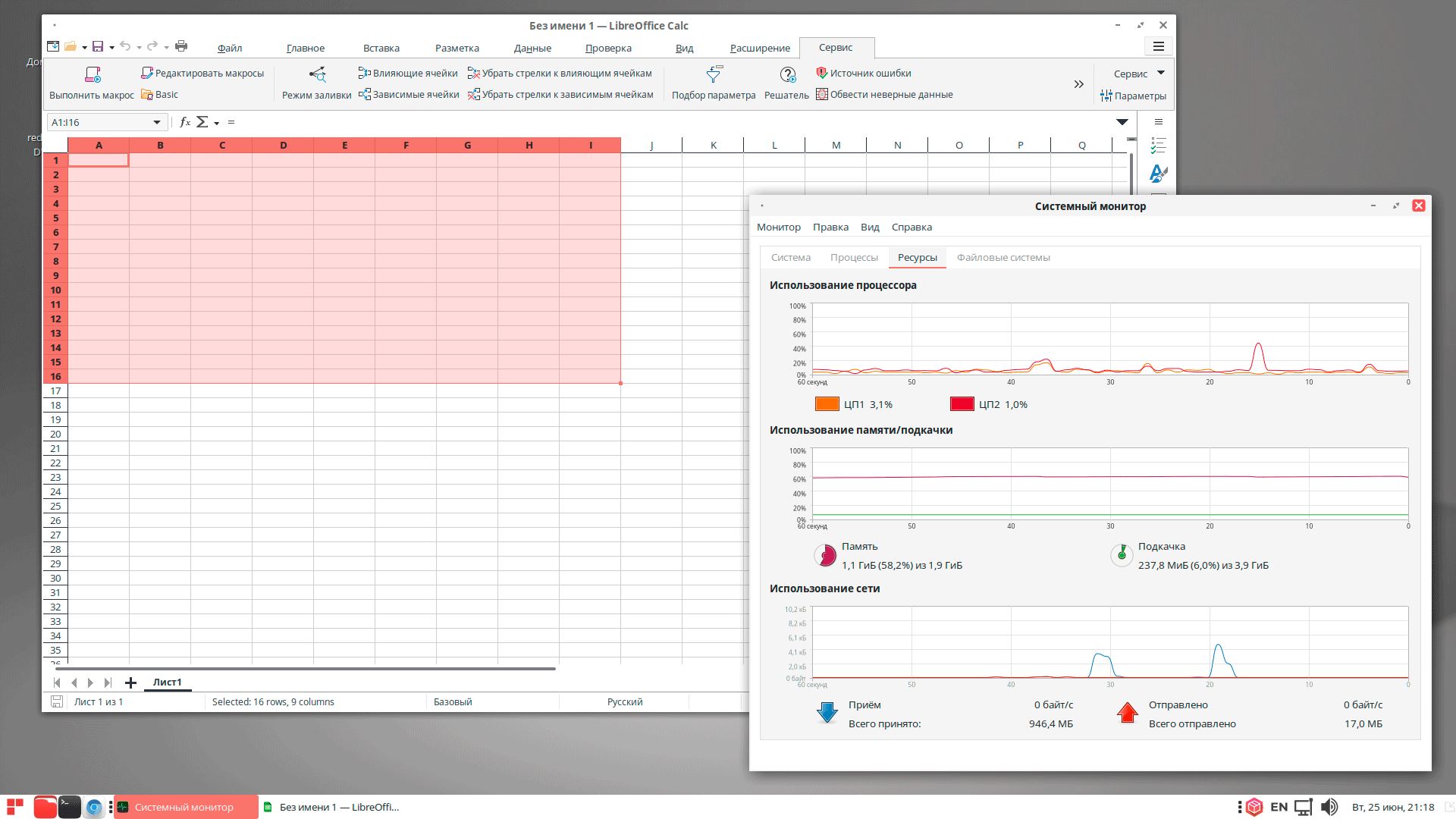This screenshot has width=1456, height=819.
Task: Click the Run Macro icon
Action: click(x=92, y=74)
